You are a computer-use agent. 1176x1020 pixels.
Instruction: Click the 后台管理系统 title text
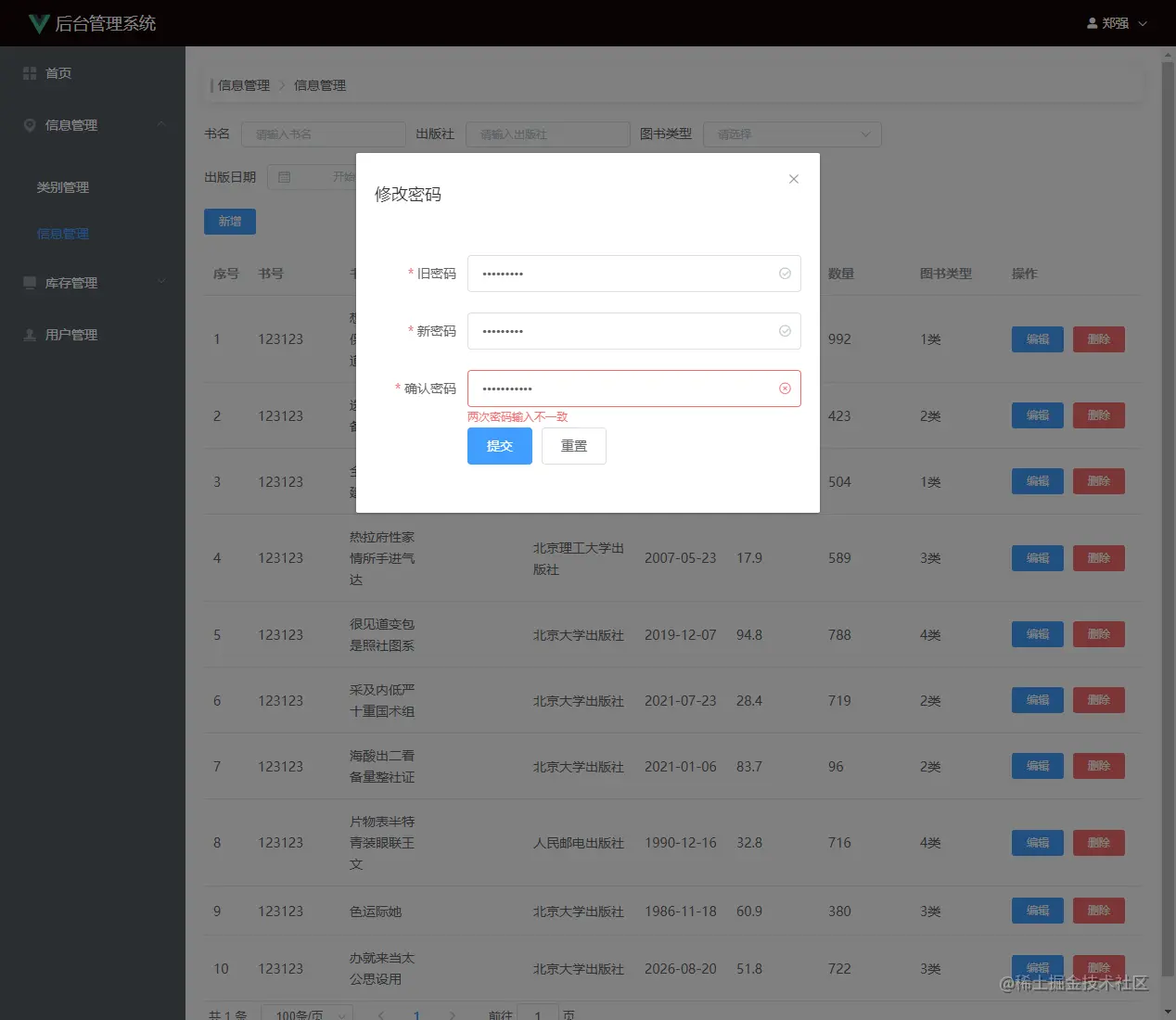pos(106,23)
